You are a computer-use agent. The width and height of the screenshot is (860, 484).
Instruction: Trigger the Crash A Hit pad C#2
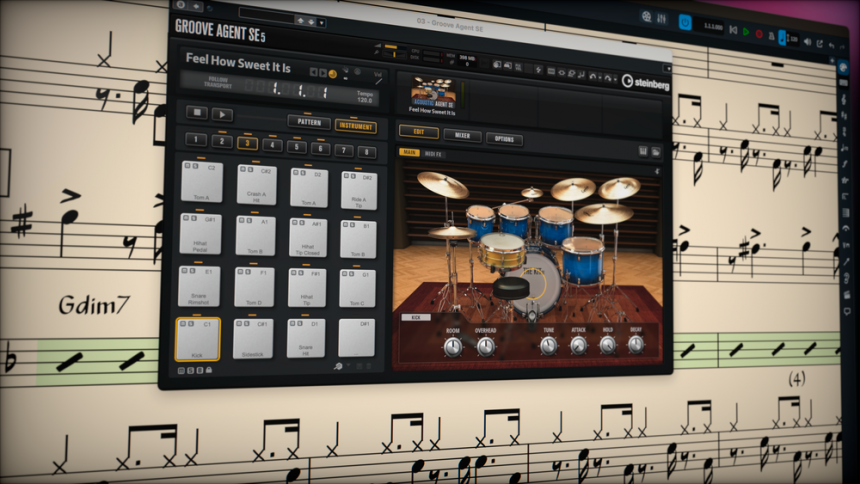pos(256,185)
